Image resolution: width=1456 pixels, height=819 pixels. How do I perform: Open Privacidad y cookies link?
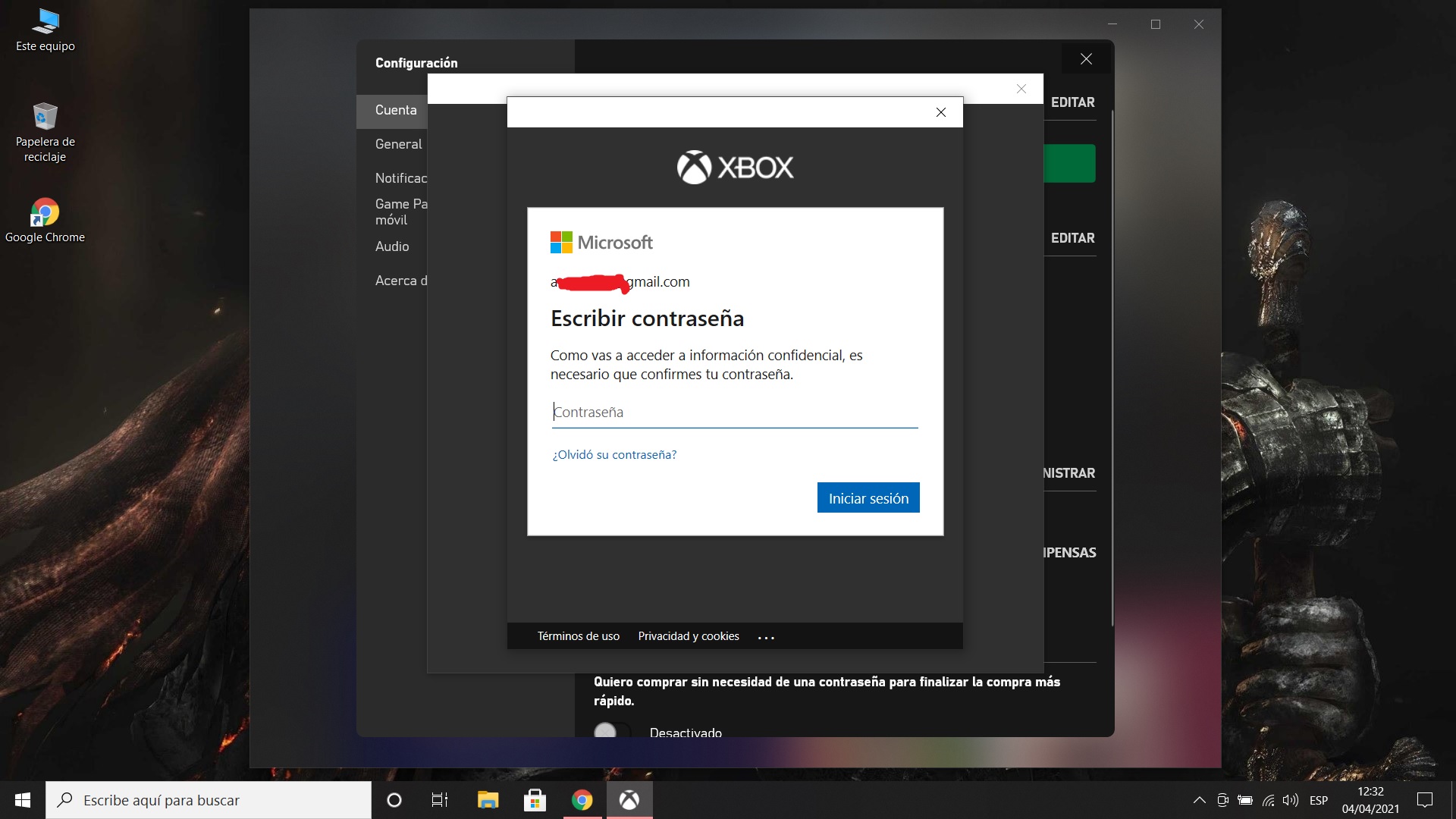tap(689, 636)
